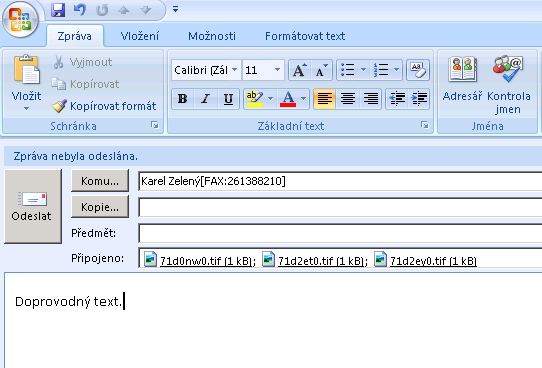Toggle center text alignment

tap(347, 99)
